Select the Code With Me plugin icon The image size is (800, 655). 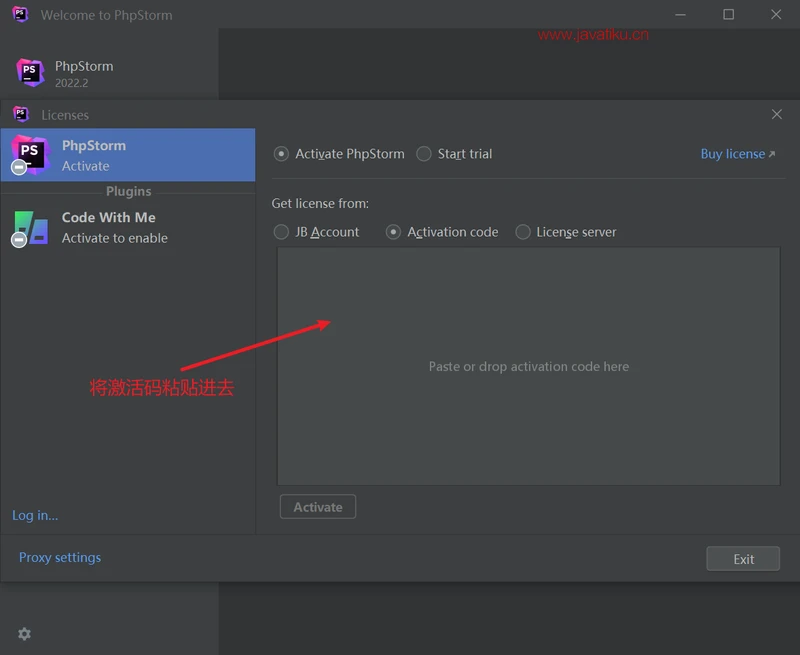pos(30,228)
